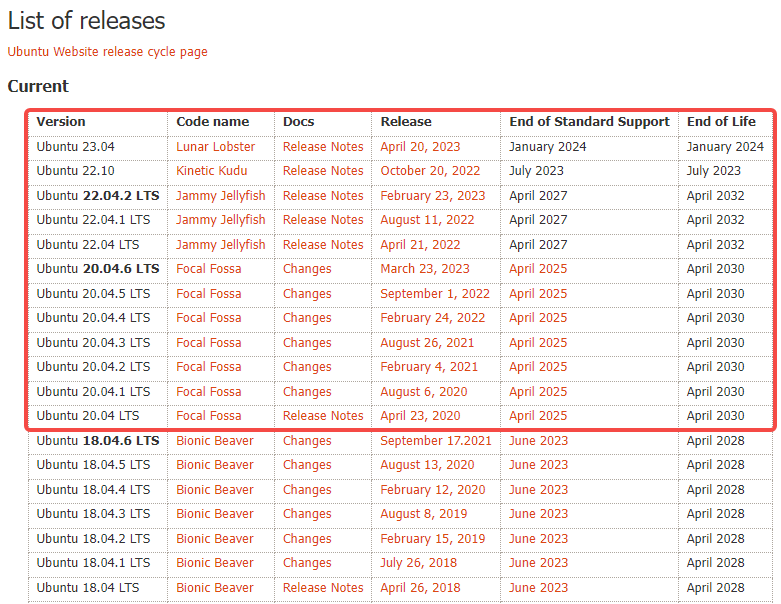Click the September 1, 2022 release date link
Screen dimensions: 781x604
(435, 294)
